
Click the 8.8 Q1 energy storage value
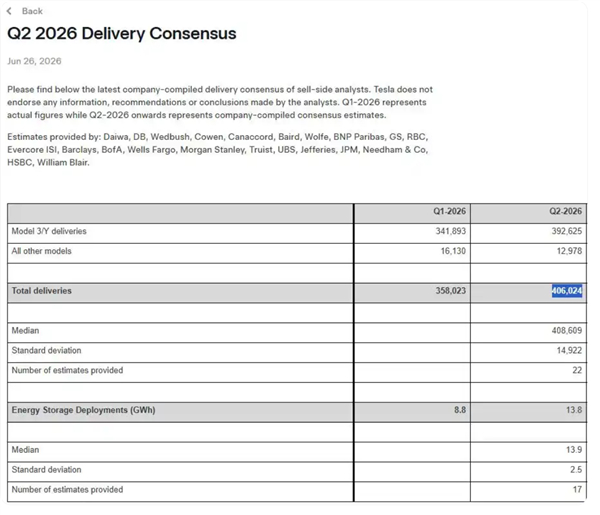click(460, 410)
